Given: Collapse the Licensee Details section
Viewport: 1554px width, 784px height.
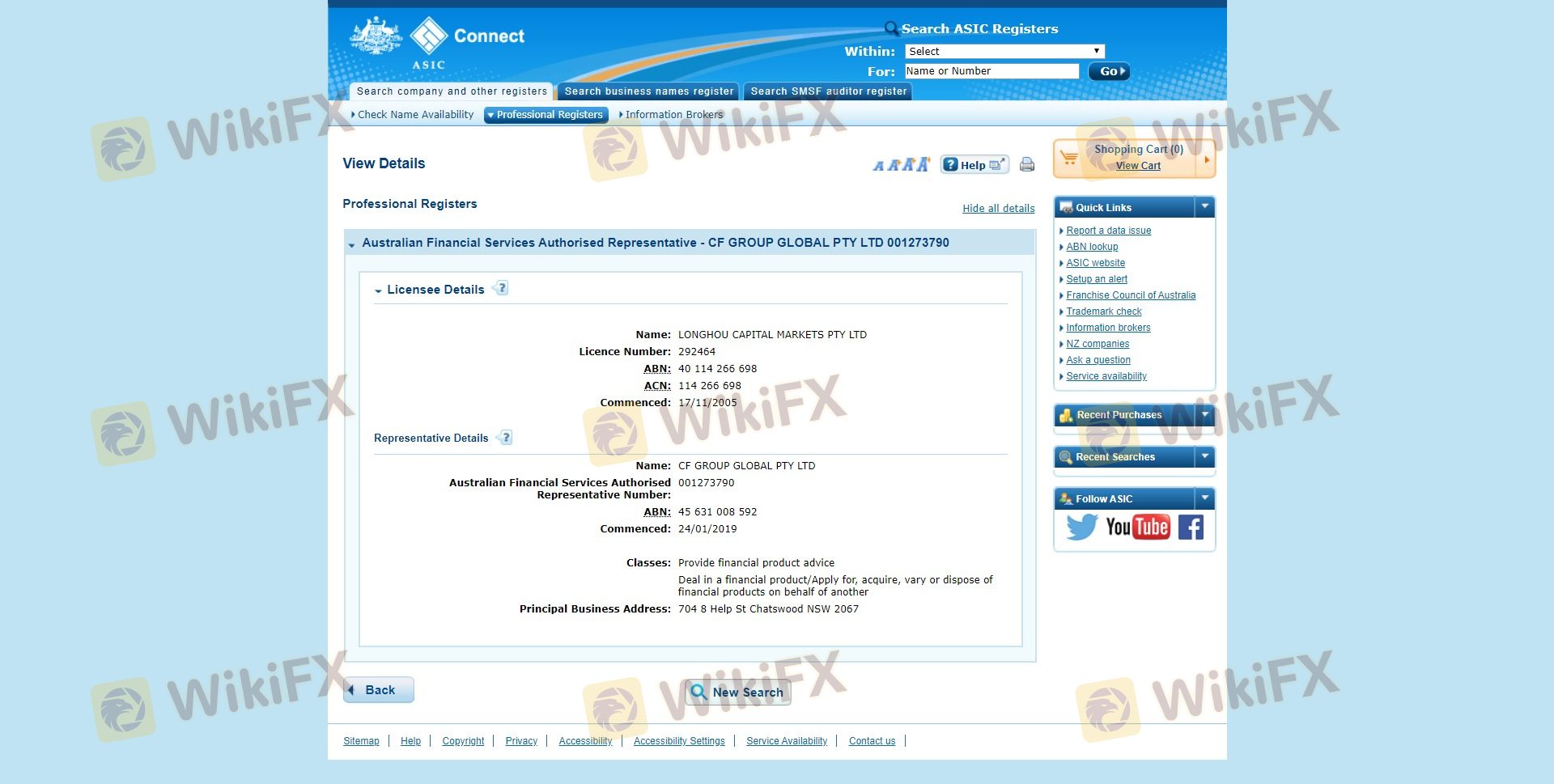Looking at the screenshot, I should (378, 290).
